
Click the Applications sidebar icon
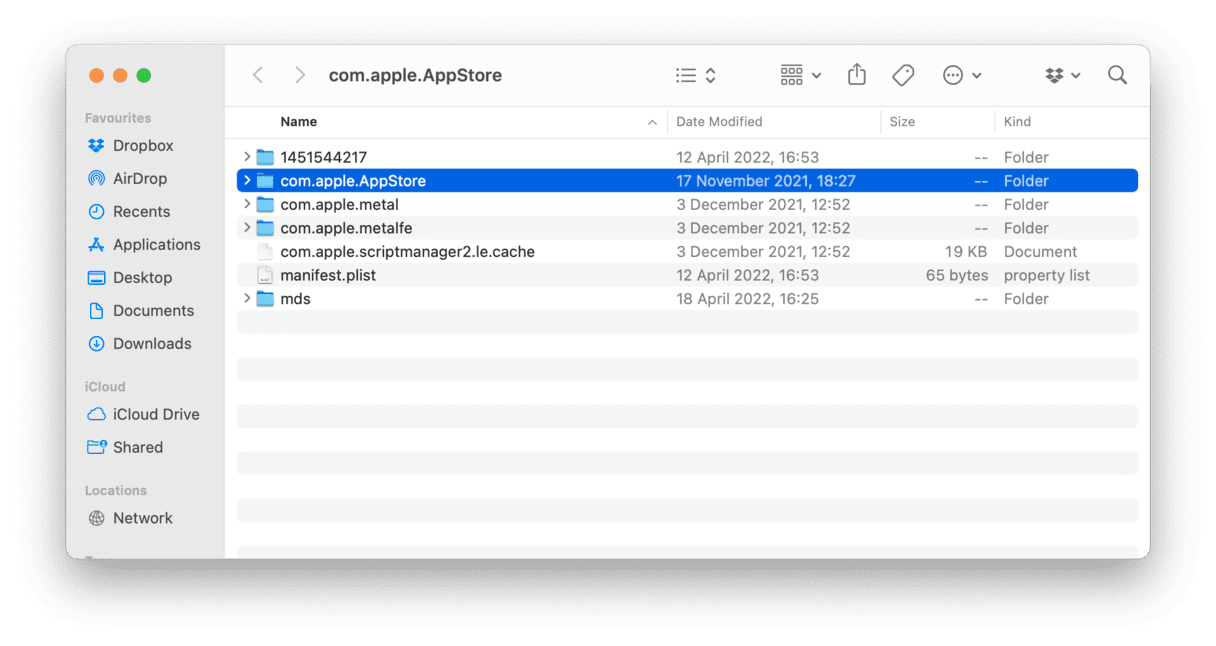point(96,245)
